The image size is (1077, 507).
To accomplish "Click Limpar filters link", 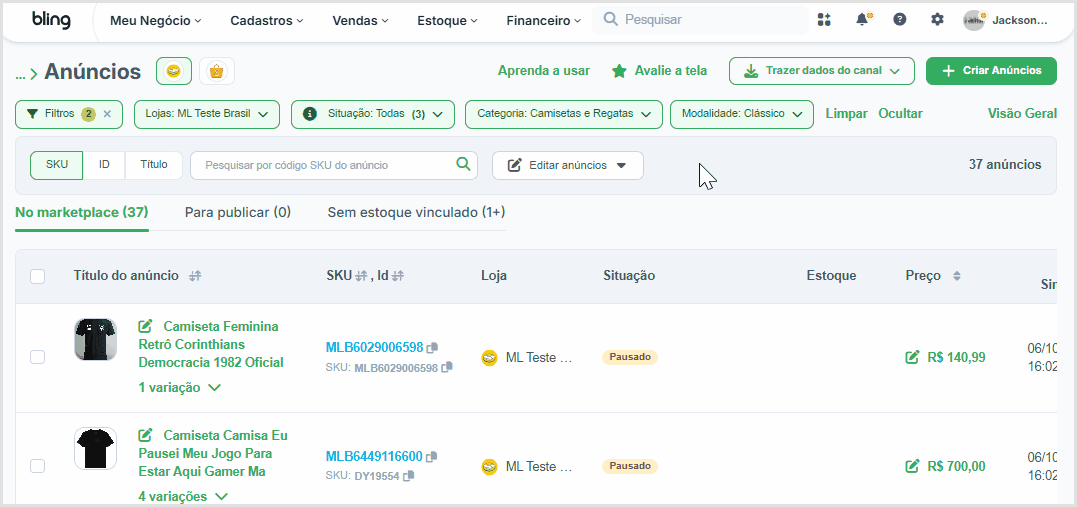I will click(x=846, y=114).
